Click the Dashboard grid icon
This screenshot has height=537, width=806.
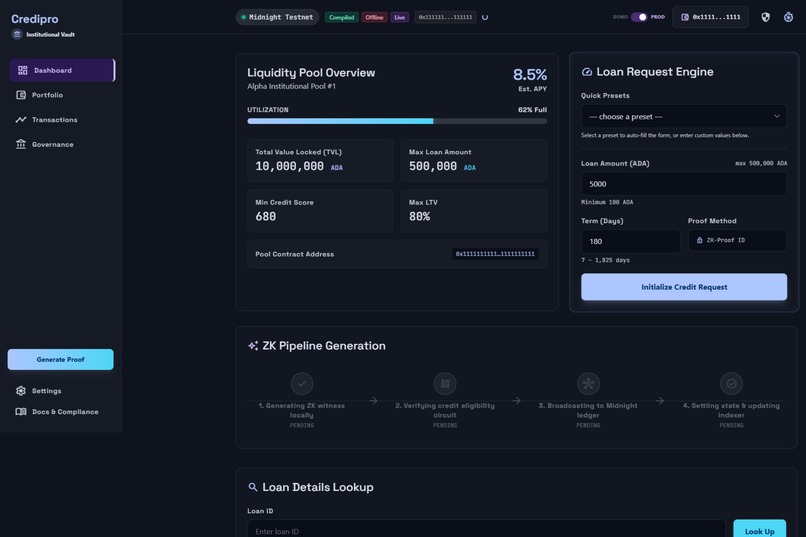click(x=23, y=70)
